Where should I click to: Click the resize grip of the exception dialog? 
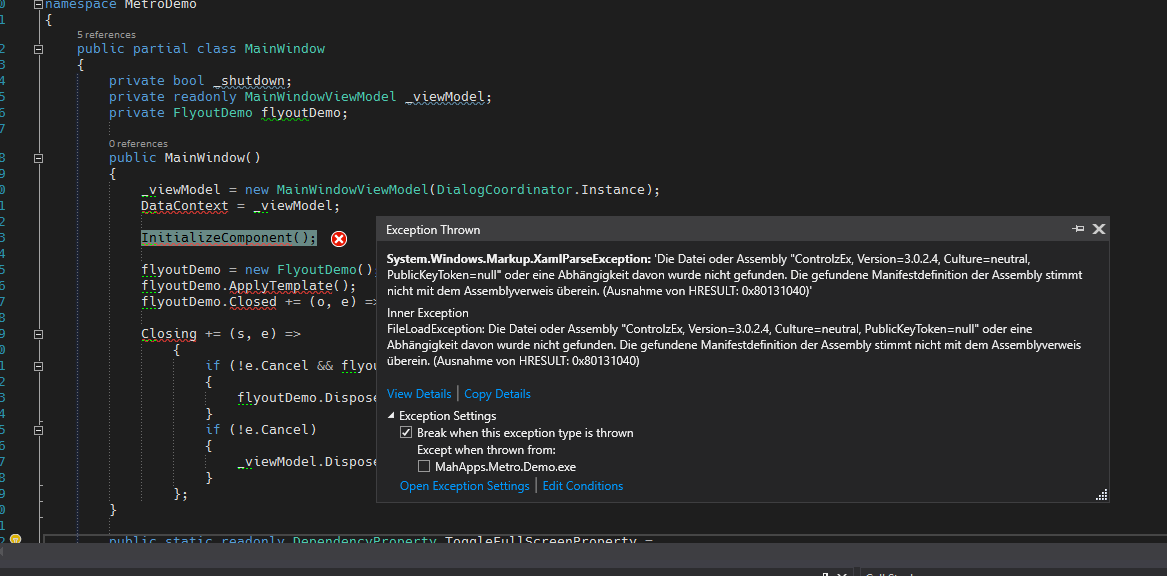(x=1101, y=494)
